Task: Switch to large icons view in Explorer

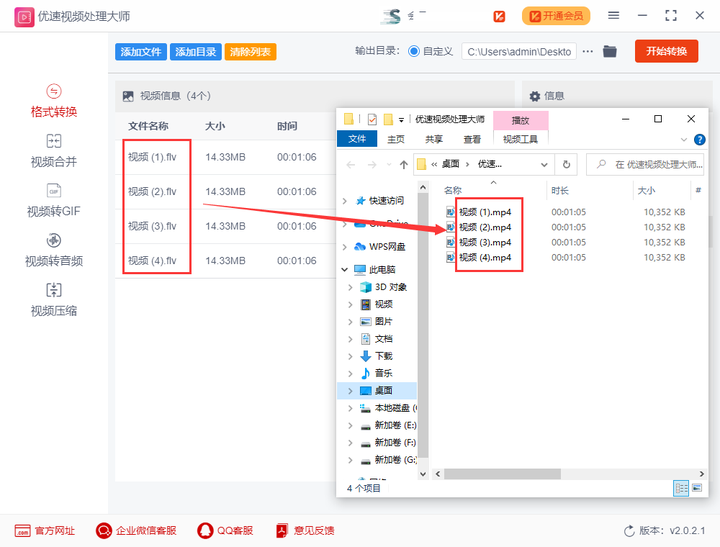Action: click(x=697, y=488)
